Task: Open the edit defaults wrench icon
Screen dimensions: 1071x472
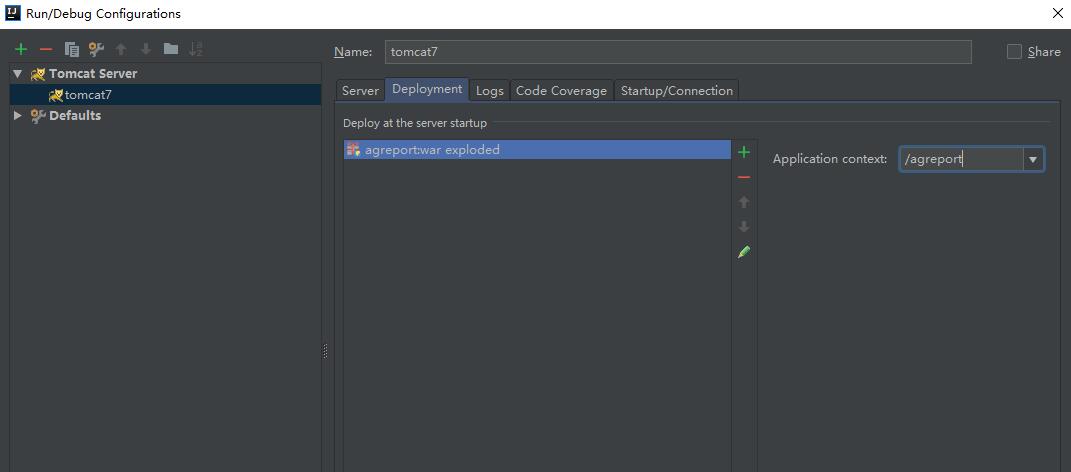Action: pyautogui.click(x=96, y=49)
